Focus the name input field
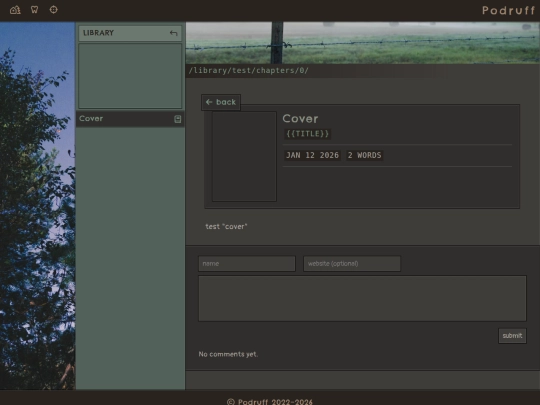The image size is (540, 405). 247,263
